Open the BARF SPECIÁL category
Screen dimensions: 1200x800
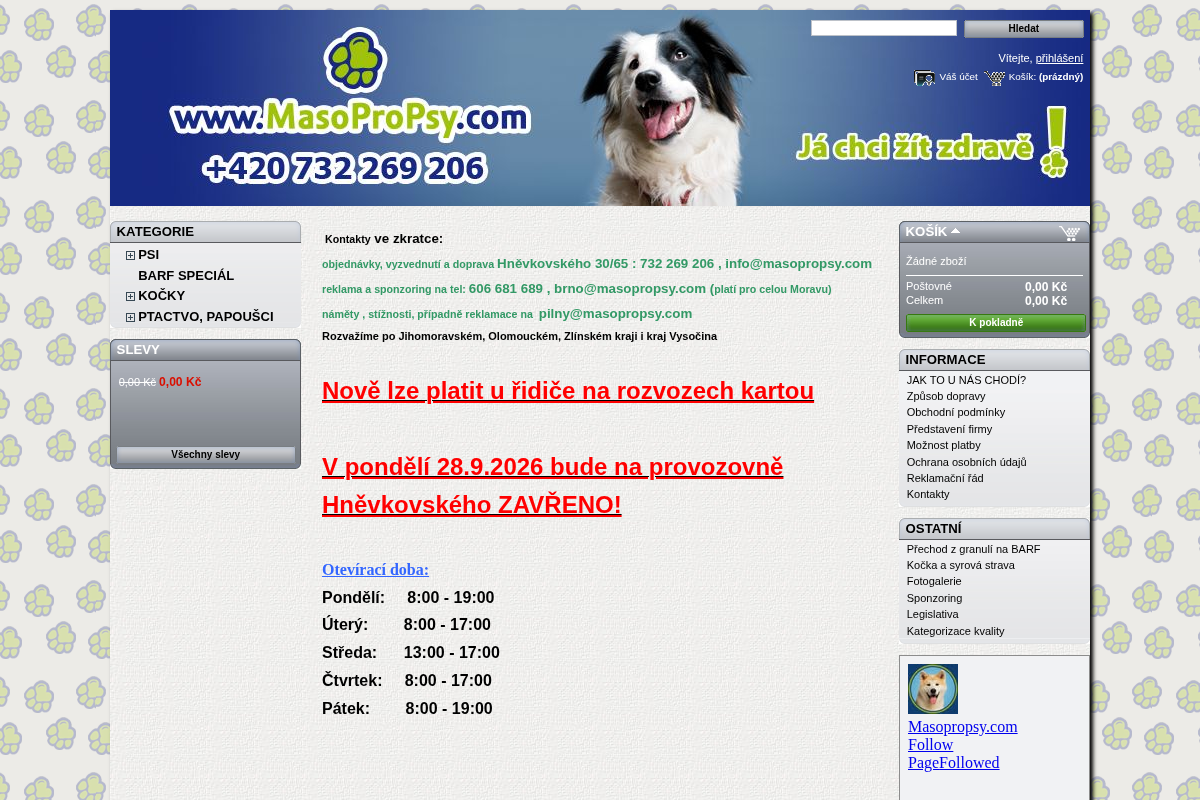pyautogui.click(x=186, y=276)
